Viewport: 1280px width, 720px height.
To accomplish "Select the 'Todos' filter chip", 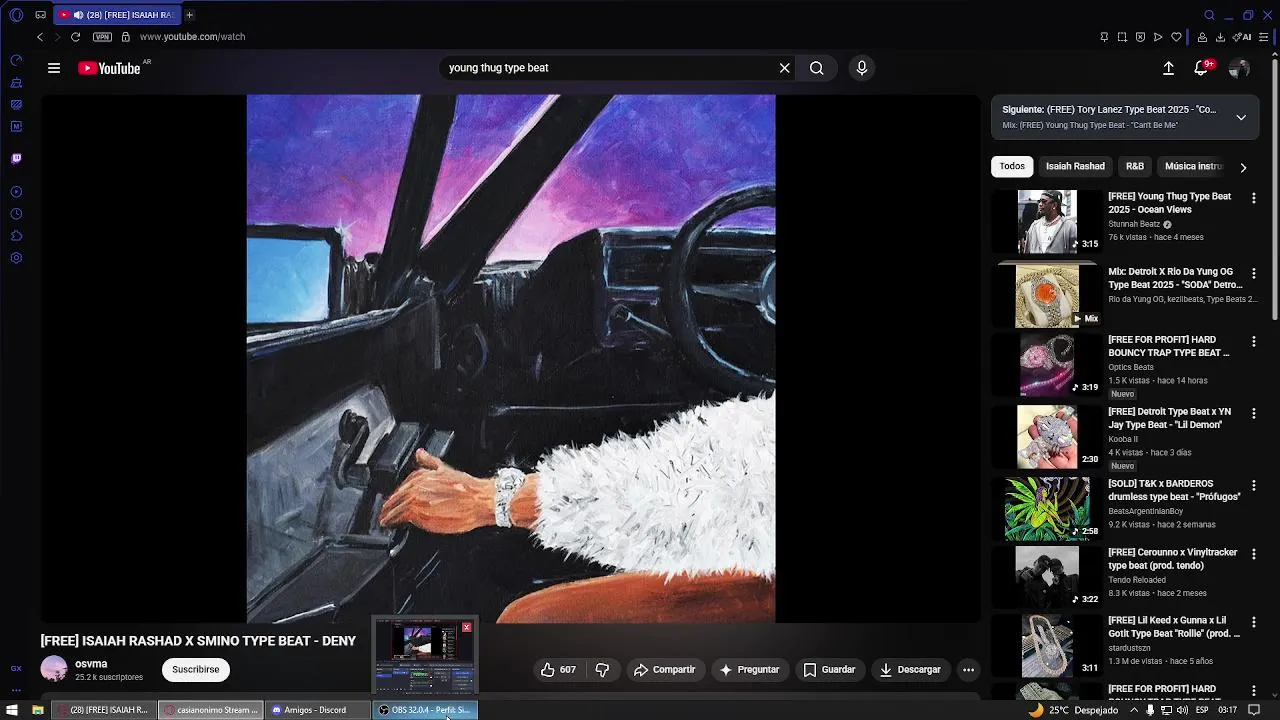I will tap(1012, 166).
